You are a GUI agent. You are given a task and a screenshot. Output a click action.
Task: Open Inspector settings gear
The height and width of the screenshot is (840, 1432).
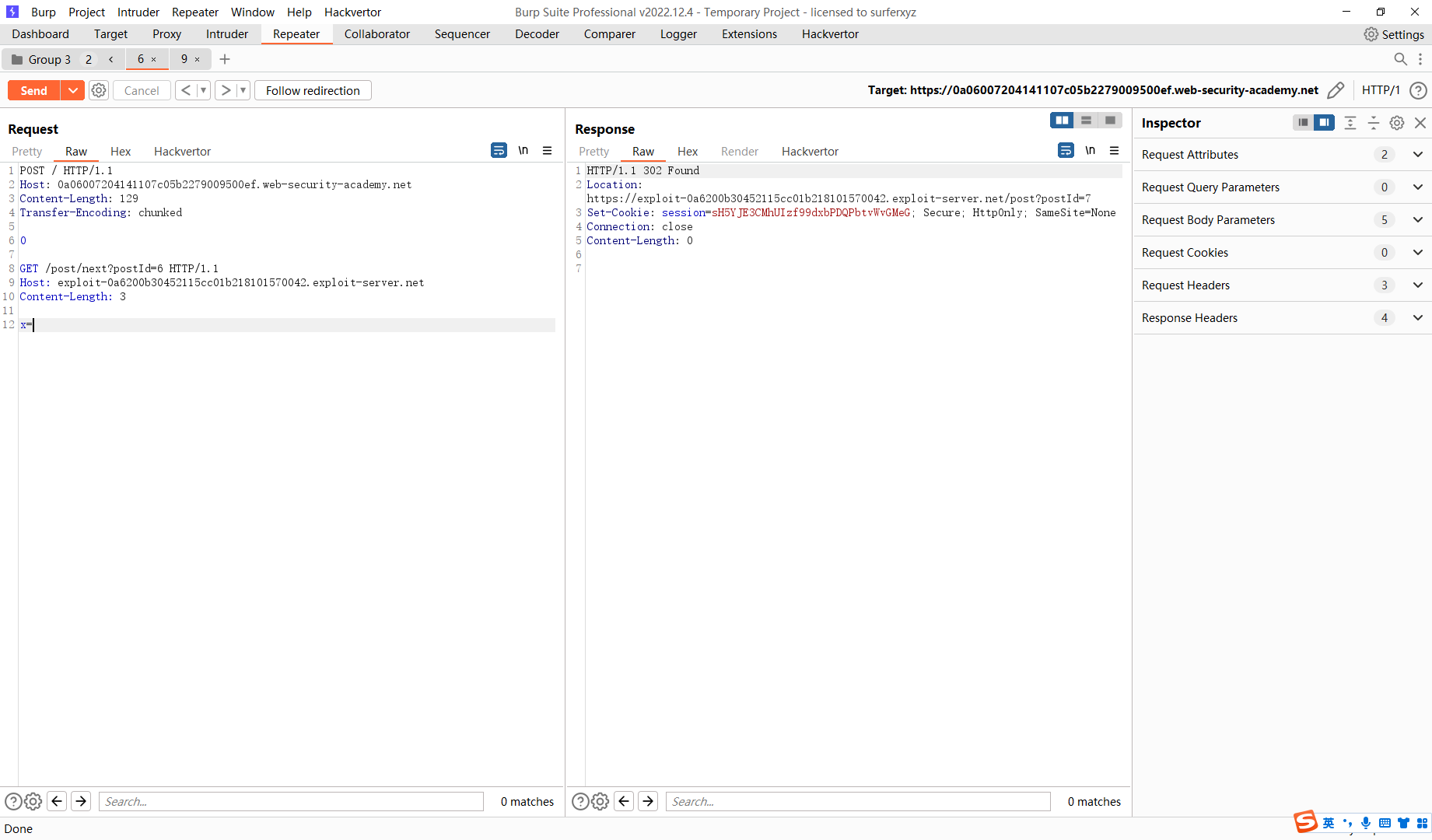click(x=1397, y=123)
